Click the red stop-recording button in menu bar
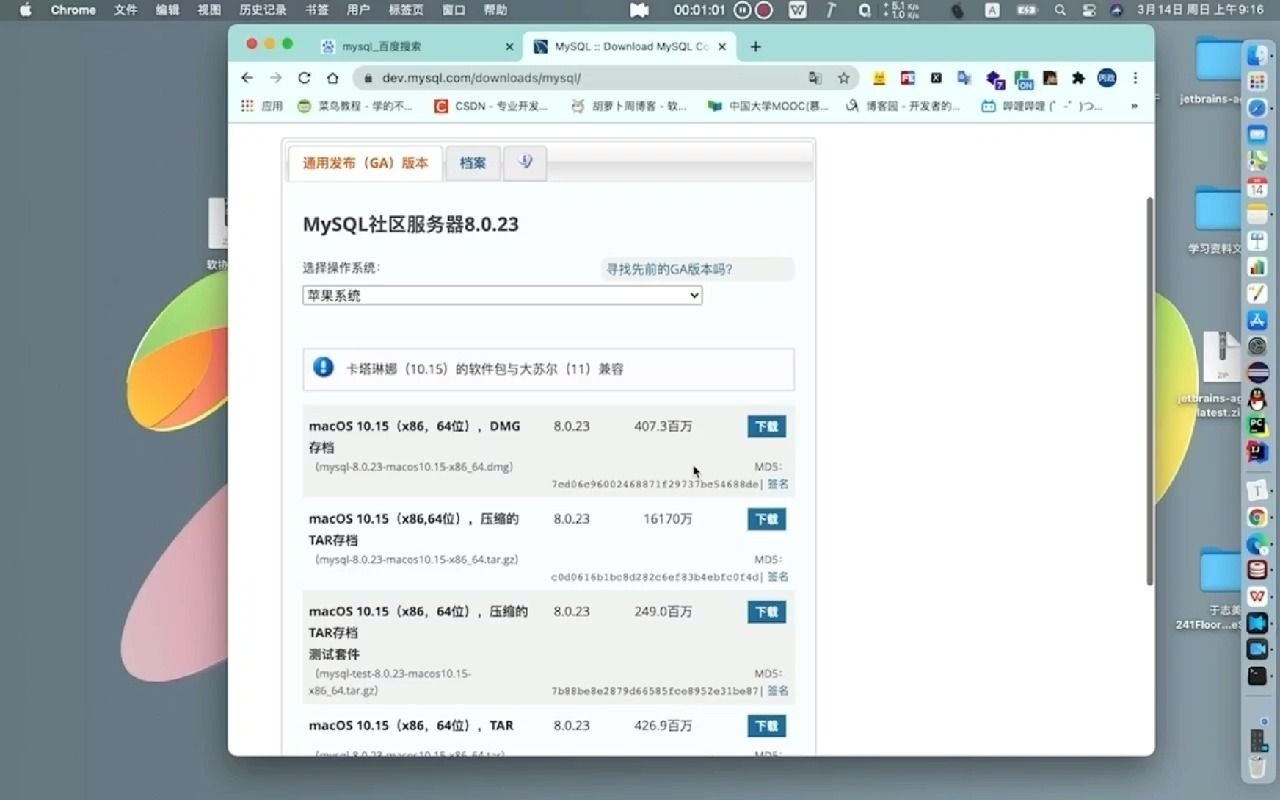 click(764, 10)
